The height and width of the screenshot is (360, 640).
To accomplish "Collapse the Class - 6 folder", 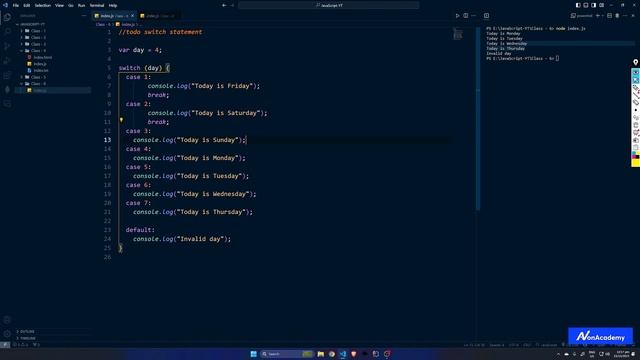I will tap(38, 84).
